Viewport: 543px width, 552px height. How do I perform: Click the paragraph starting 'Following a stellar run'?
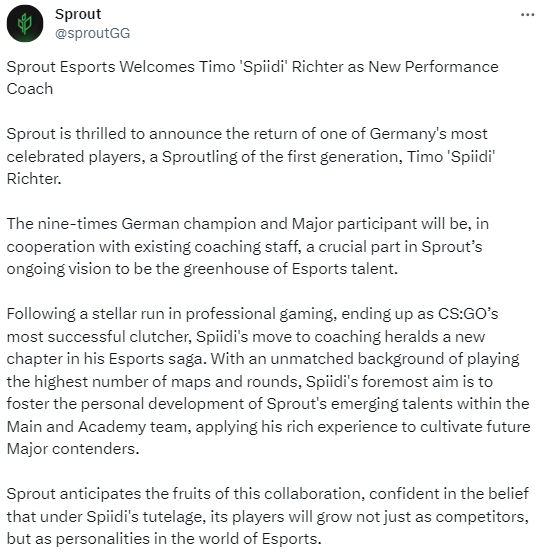pyautogui.click(x=268, y=381)
